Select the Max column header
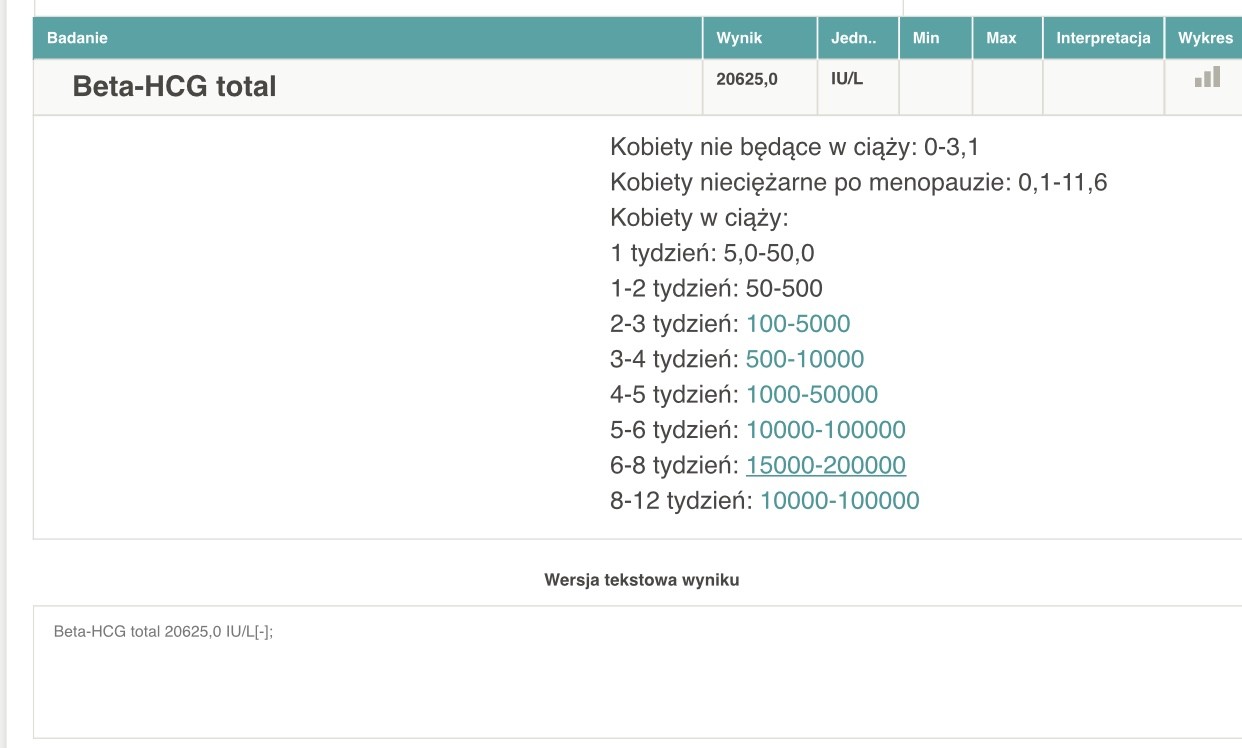 point(1001,38)
